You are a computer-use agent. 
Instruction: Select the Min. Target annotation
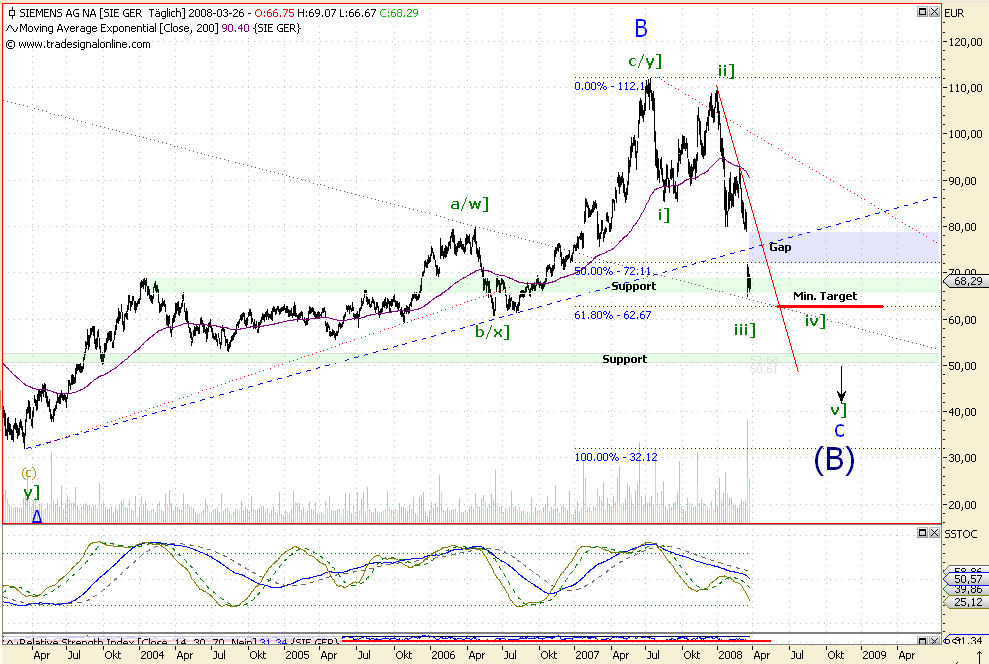(x=825, y=296)
